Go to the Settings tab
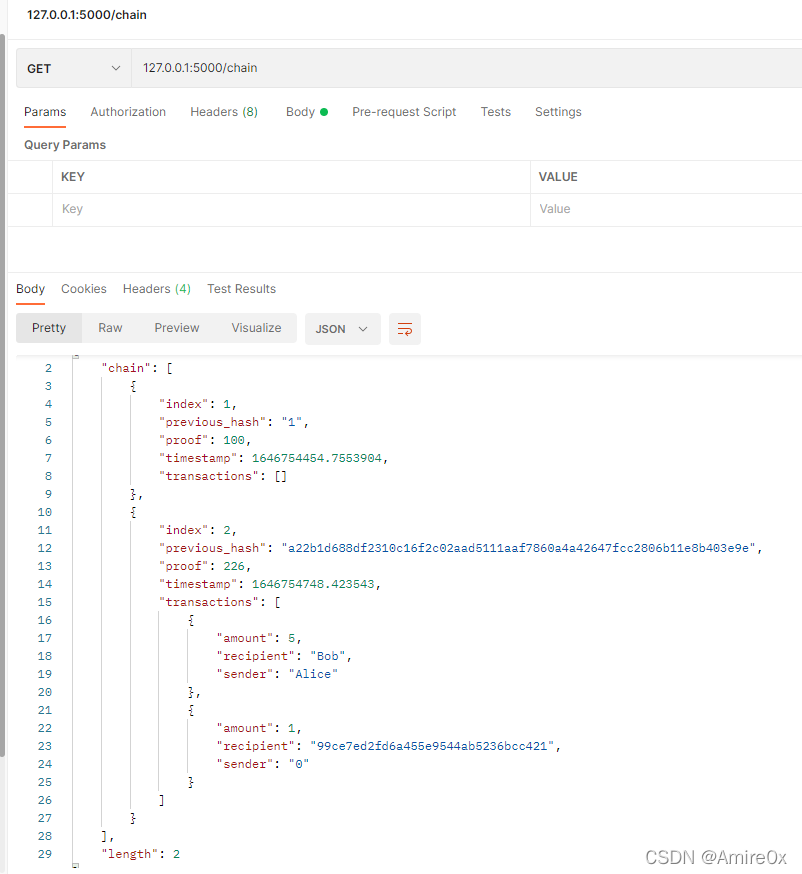Image resolution: width=802 pixels, height=874 pixels. [x=558, y=112]
